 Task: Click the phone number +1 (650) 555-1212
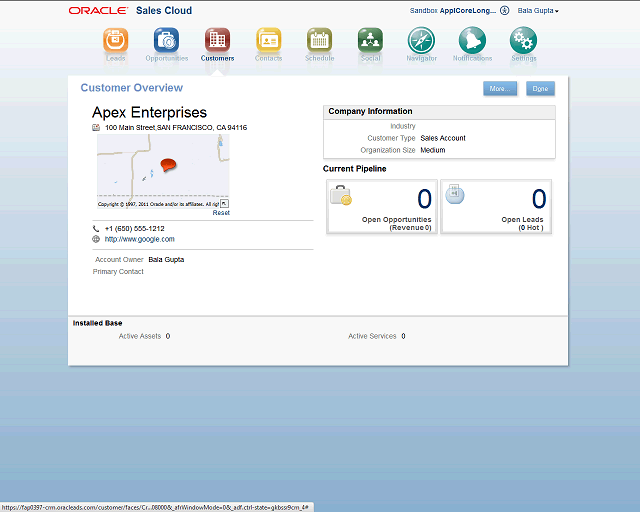(135, 229)
